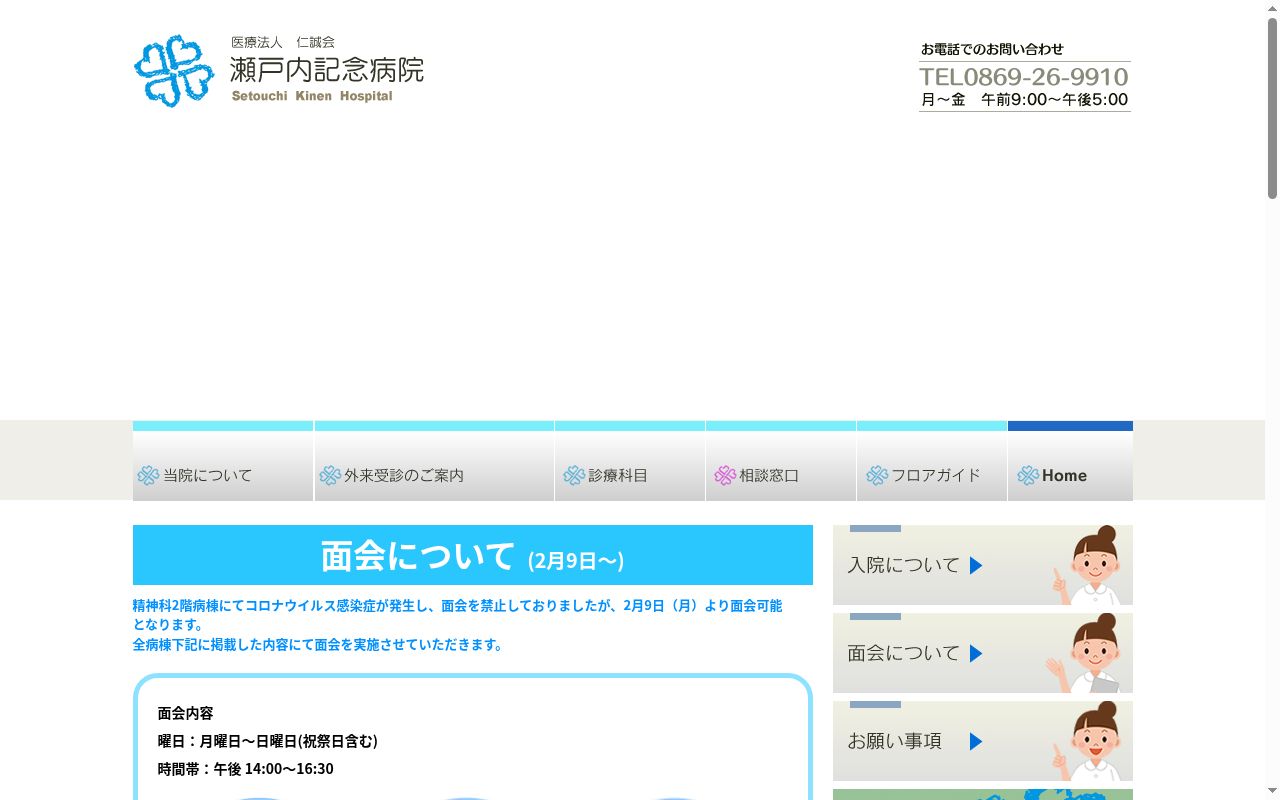The width and height of the screenshot is (1280, 800).
Task: Click the お電話でのお問い合わせ label
Action: click(992, 49)
